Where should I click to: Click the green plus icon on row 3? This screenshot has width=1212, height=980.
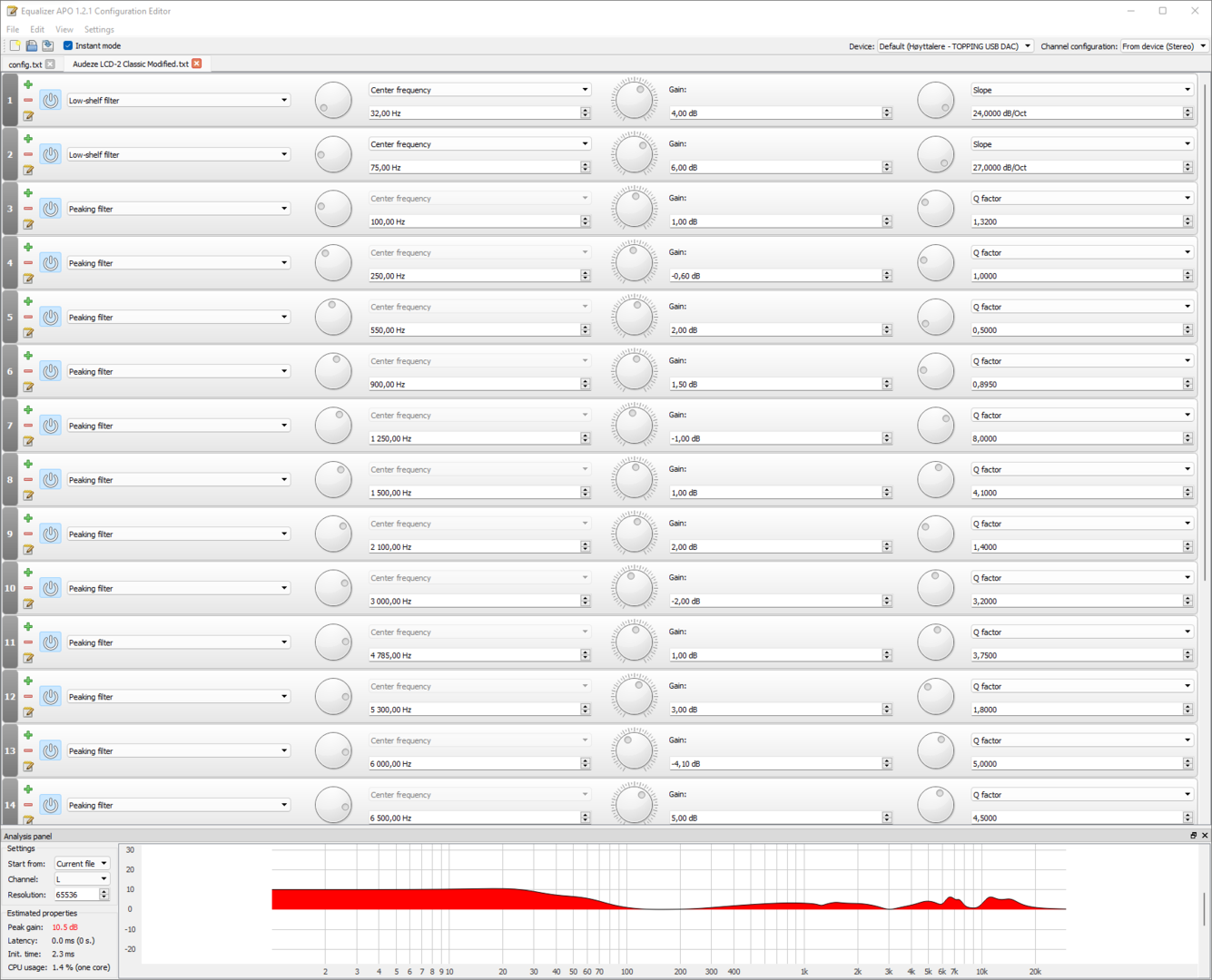point(28,193)
